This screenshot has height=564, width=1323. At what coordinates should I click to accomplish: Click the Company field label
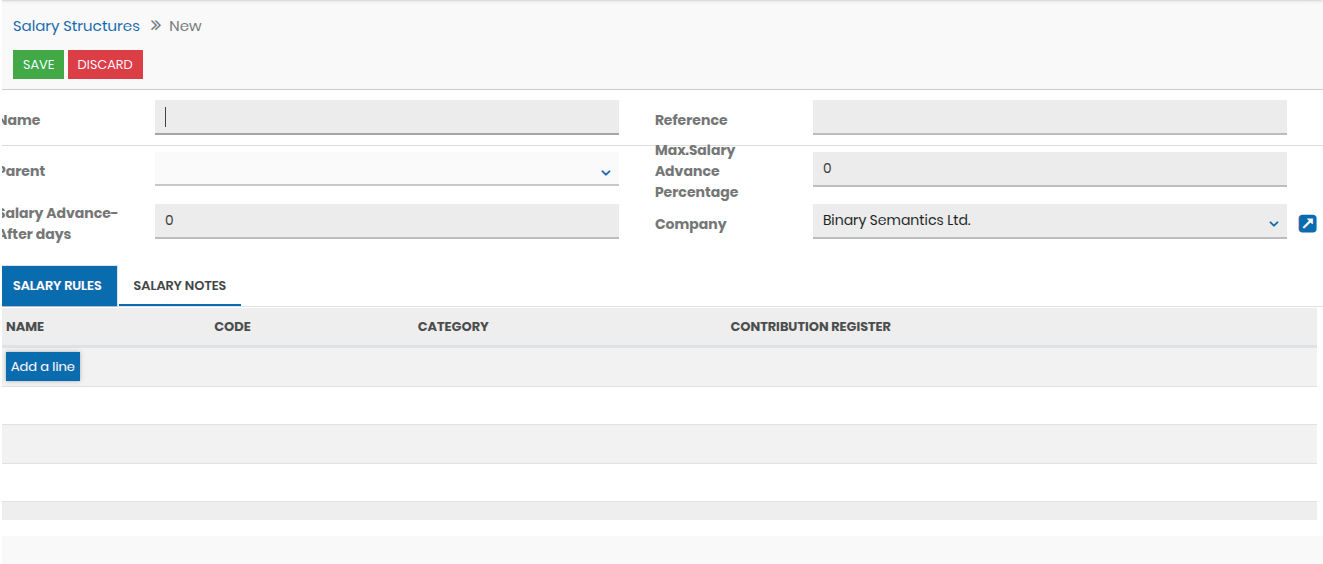click(690, 225)
